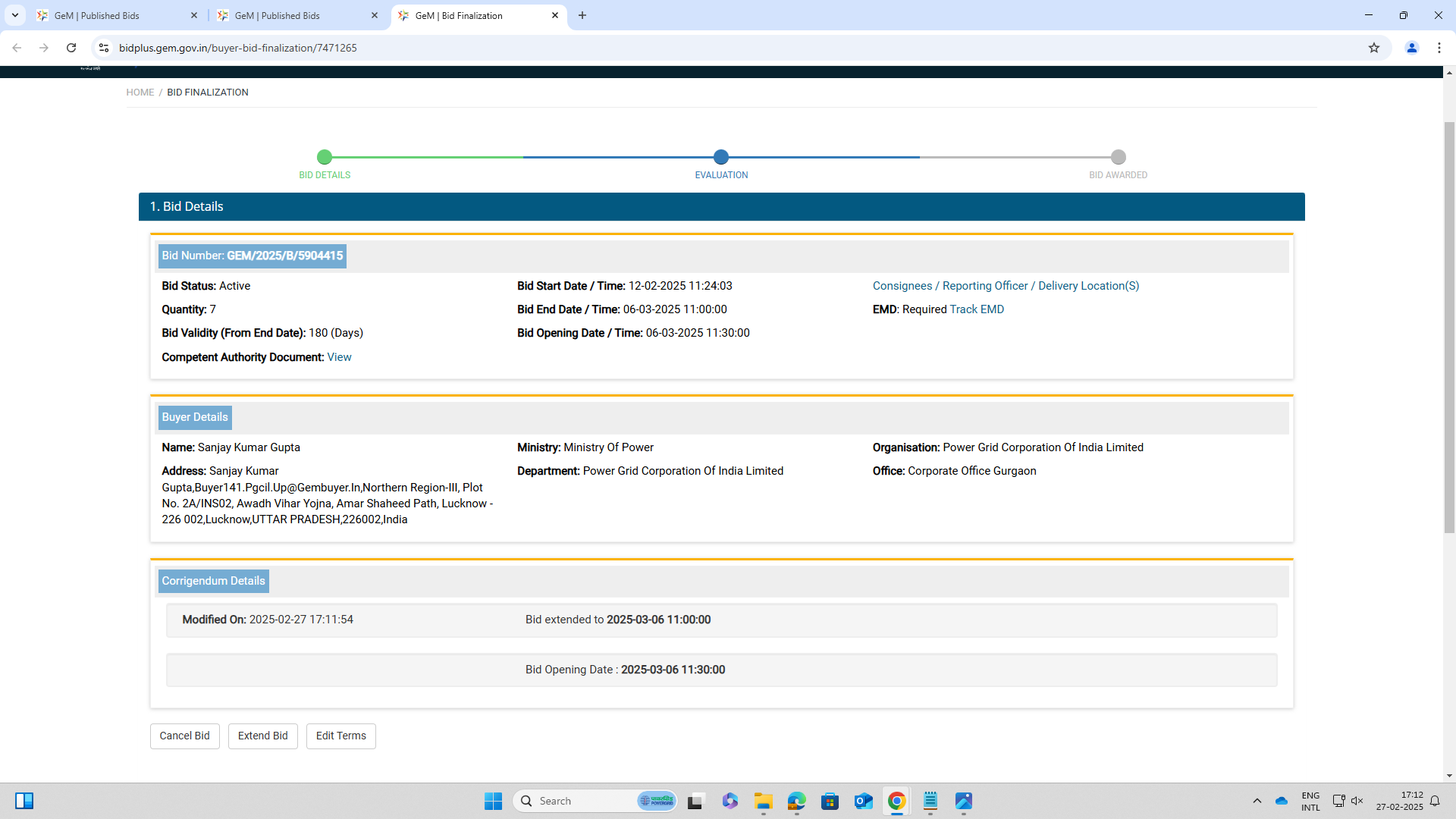
Task: Click the Bid Details green step marker
Action: tap(325, 157)
